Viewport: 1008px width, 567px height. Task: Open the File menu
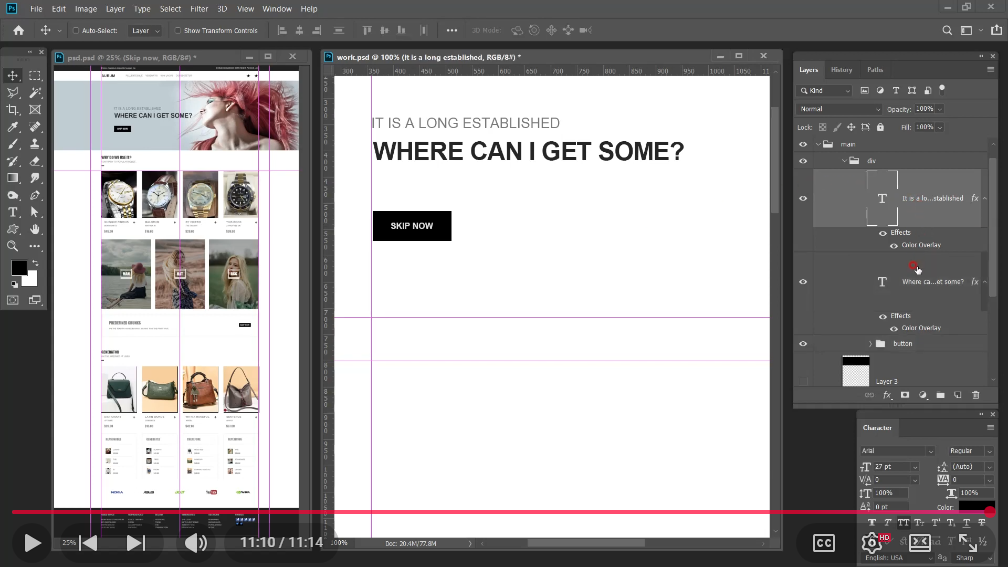coord(36,9)
